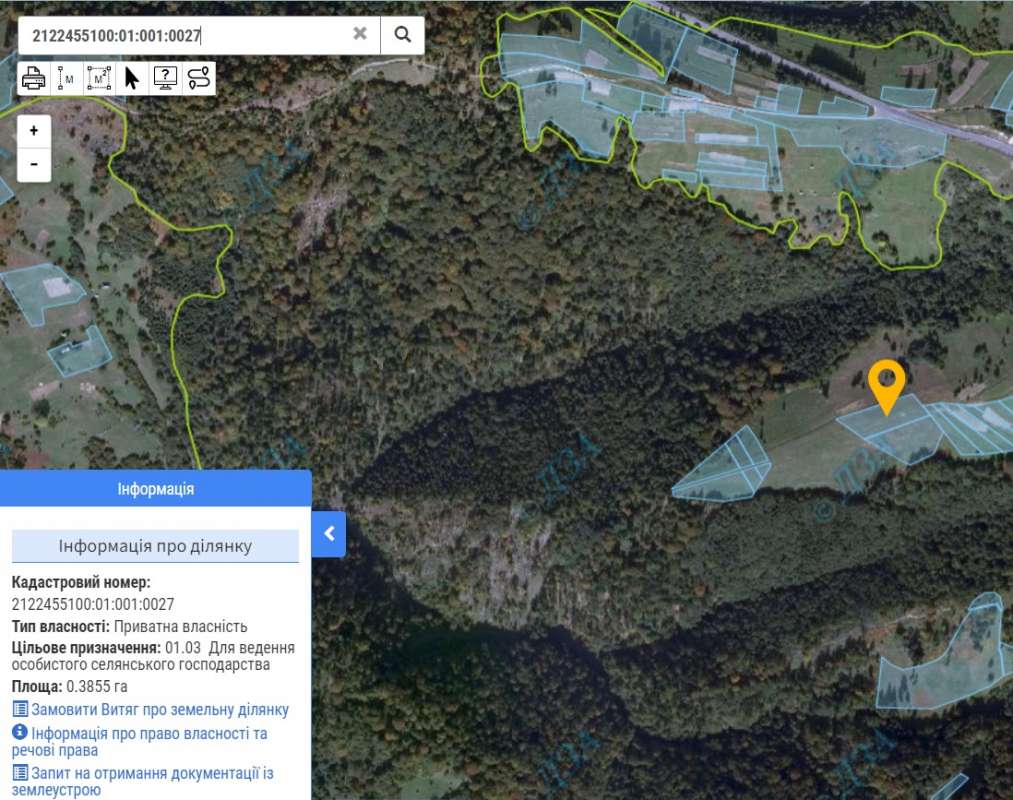Zoom out with the minus button
1013x800 pixels.
(34, 164)
